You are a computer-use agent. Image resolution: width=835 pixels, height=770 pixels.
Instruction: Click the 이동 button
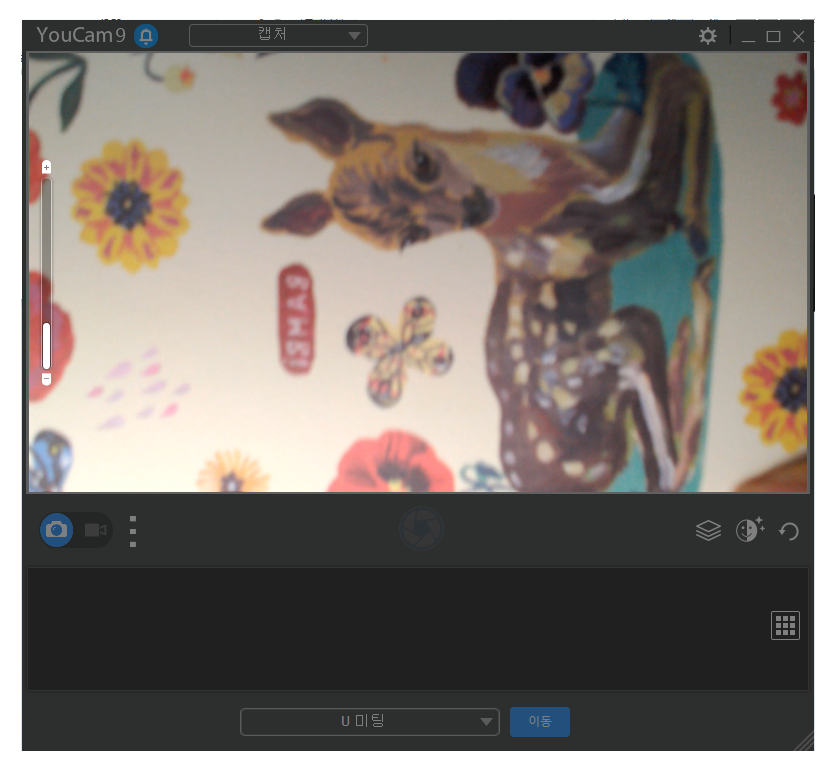click(x=540, y=722)
